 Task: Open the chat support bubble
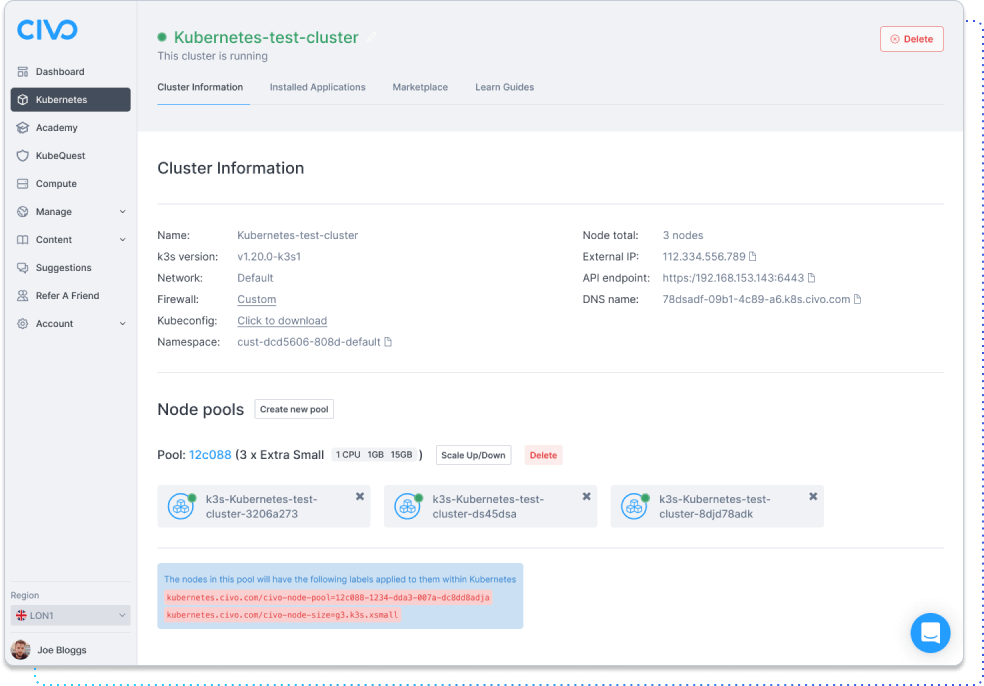[930, 633]
